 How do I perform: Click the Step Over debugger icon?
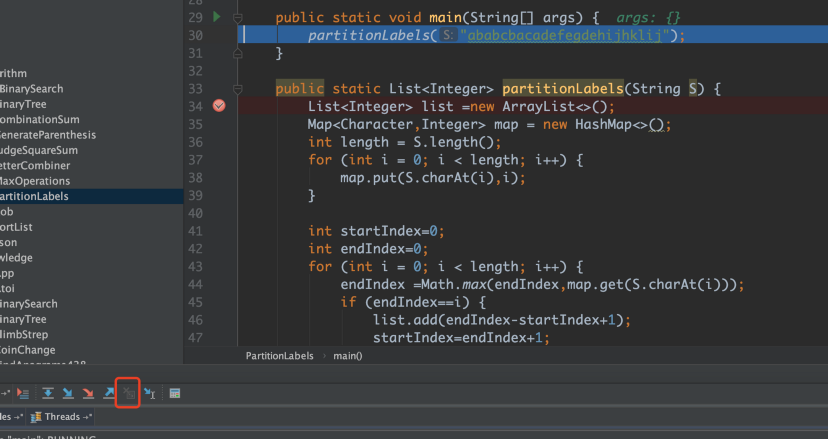pos(48,394)
